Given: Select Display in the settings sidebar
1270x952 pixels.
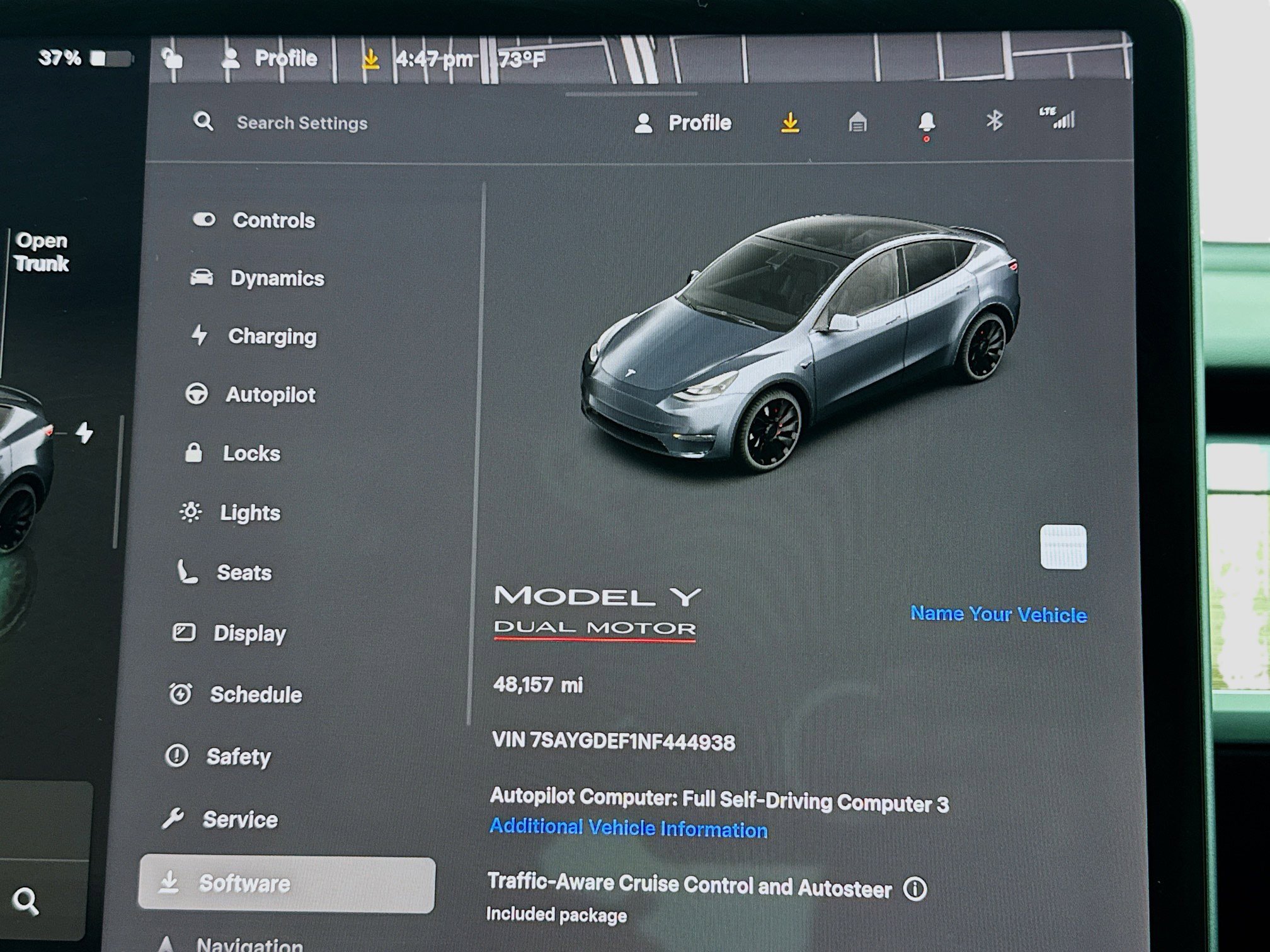Looking at the screenshot, I should (x=229, y=633).
